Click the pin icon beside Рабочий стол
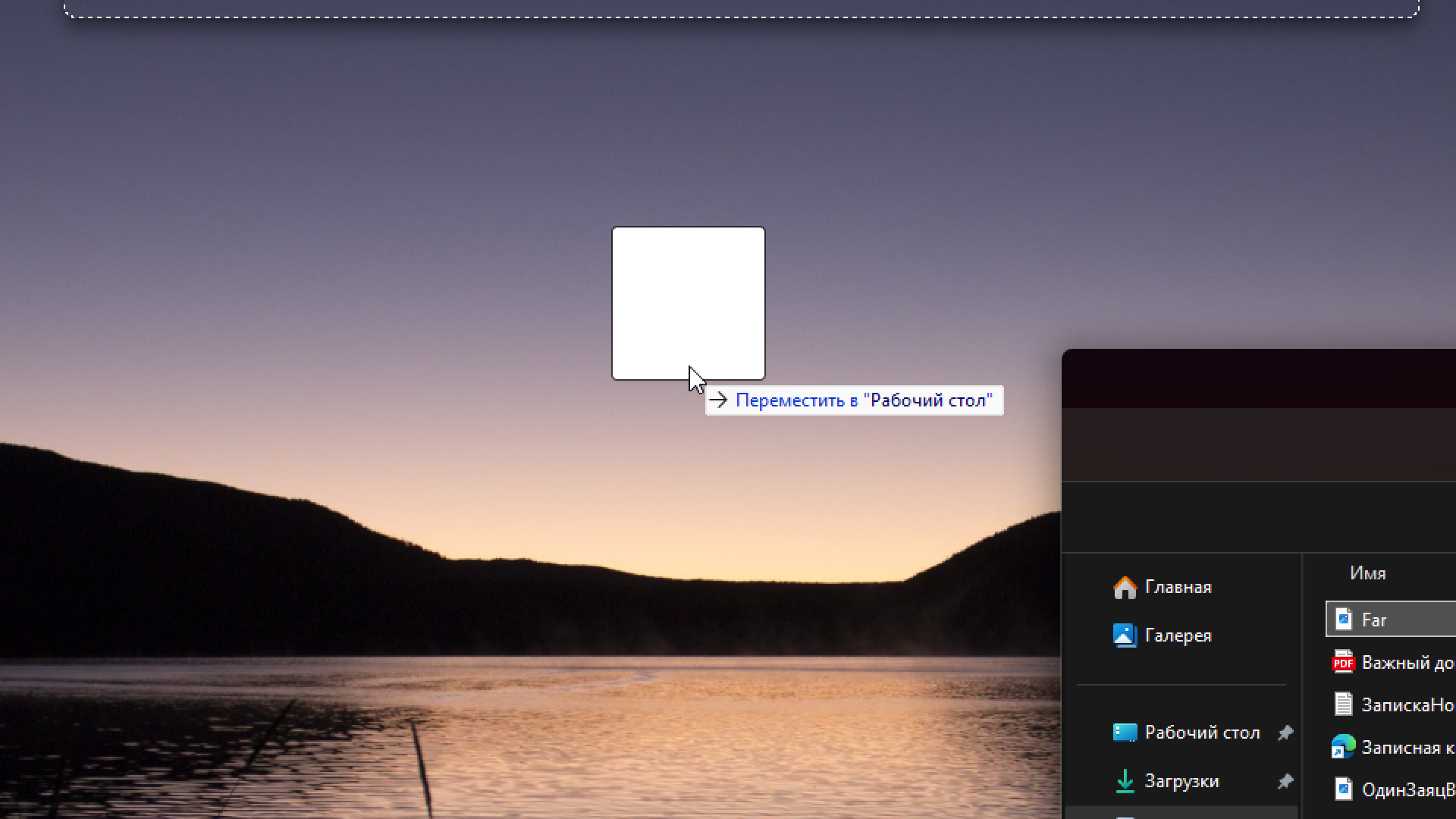This screenshot has width=1456, height=819. point(1285,733)
